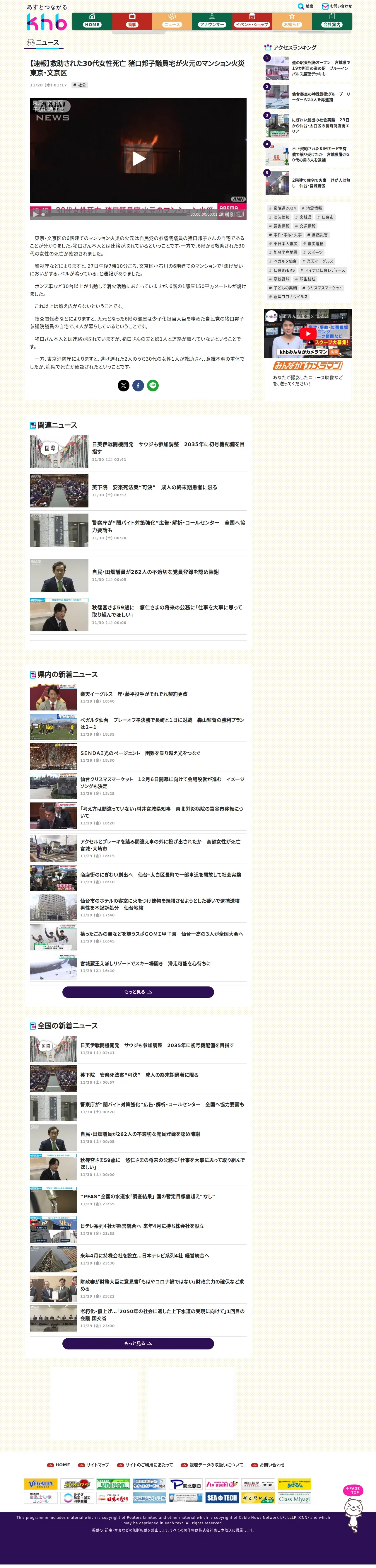Viewport: 376px width, 1568px height.
Task: Select the # 交通情報 tag
Action: (x=305, y=226)
